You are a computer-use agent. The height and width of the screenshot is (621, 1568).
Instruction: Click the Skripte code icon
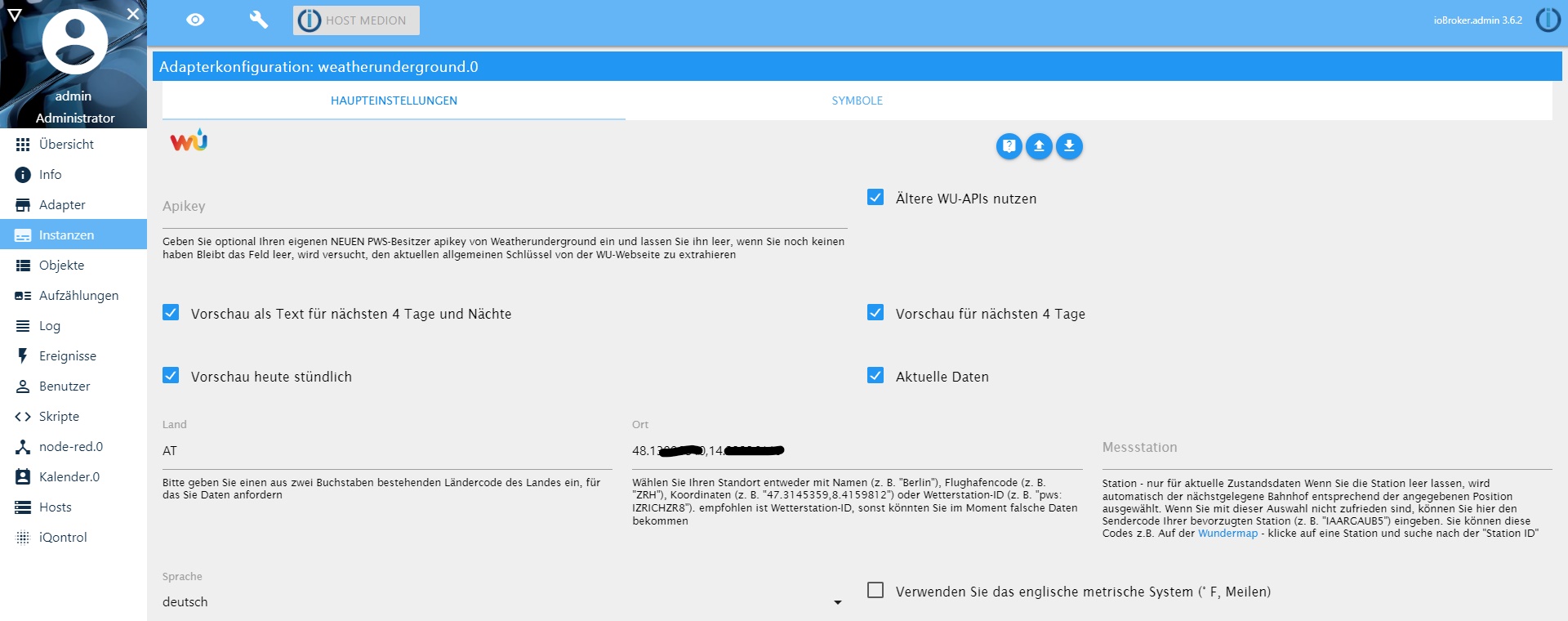click(x=23, y=417)
